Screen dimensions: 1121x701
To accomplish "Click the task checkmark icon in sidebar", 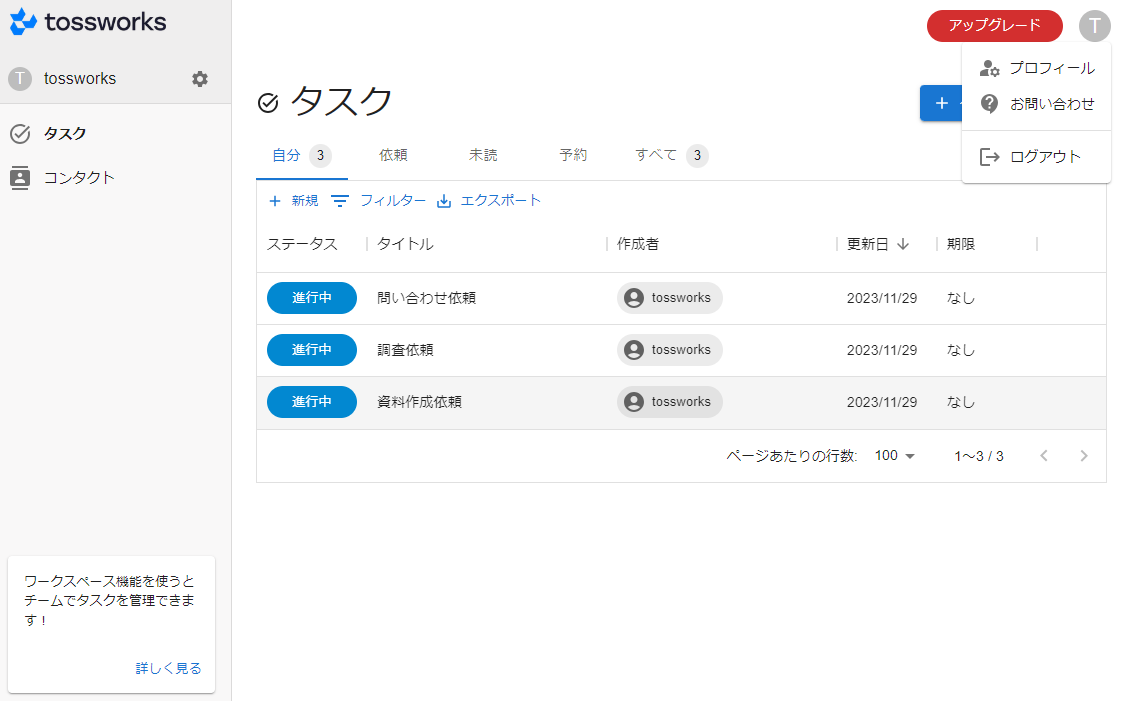I will (x=20, y=134).
